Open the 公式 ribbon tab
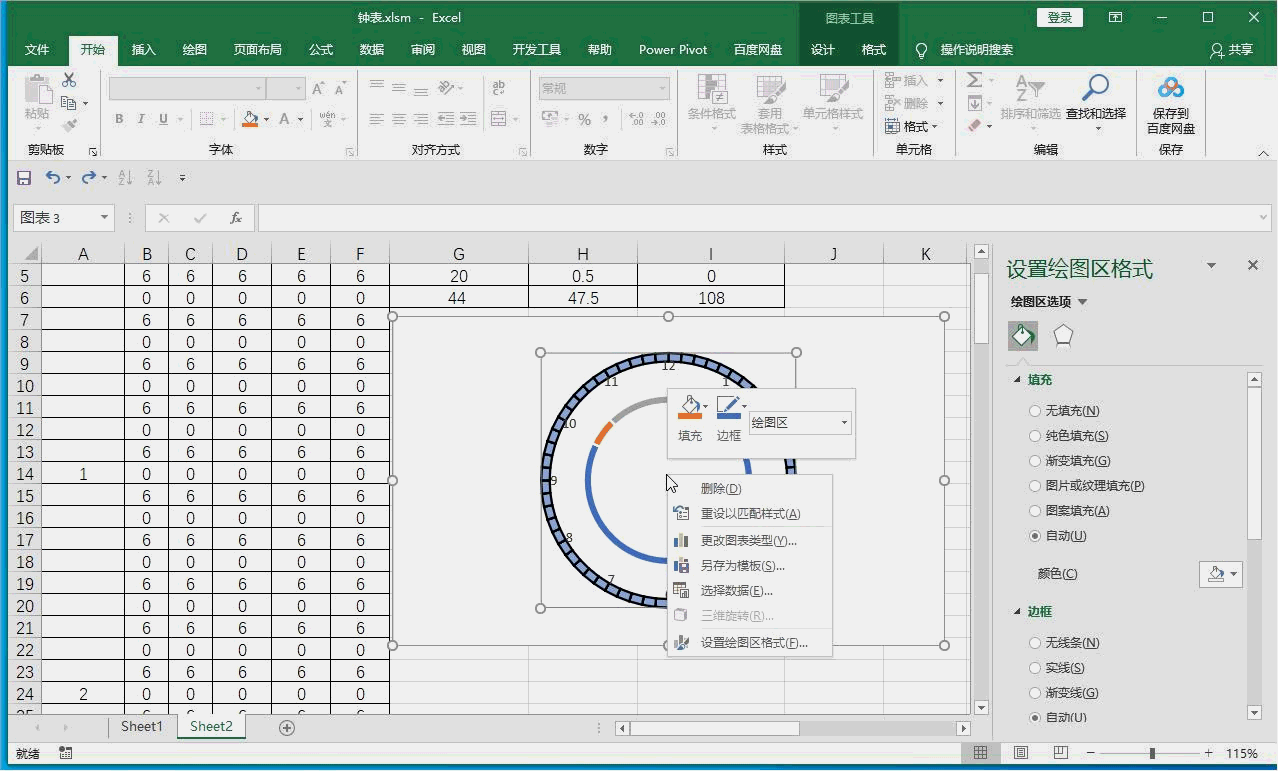 tap(321, 50)
